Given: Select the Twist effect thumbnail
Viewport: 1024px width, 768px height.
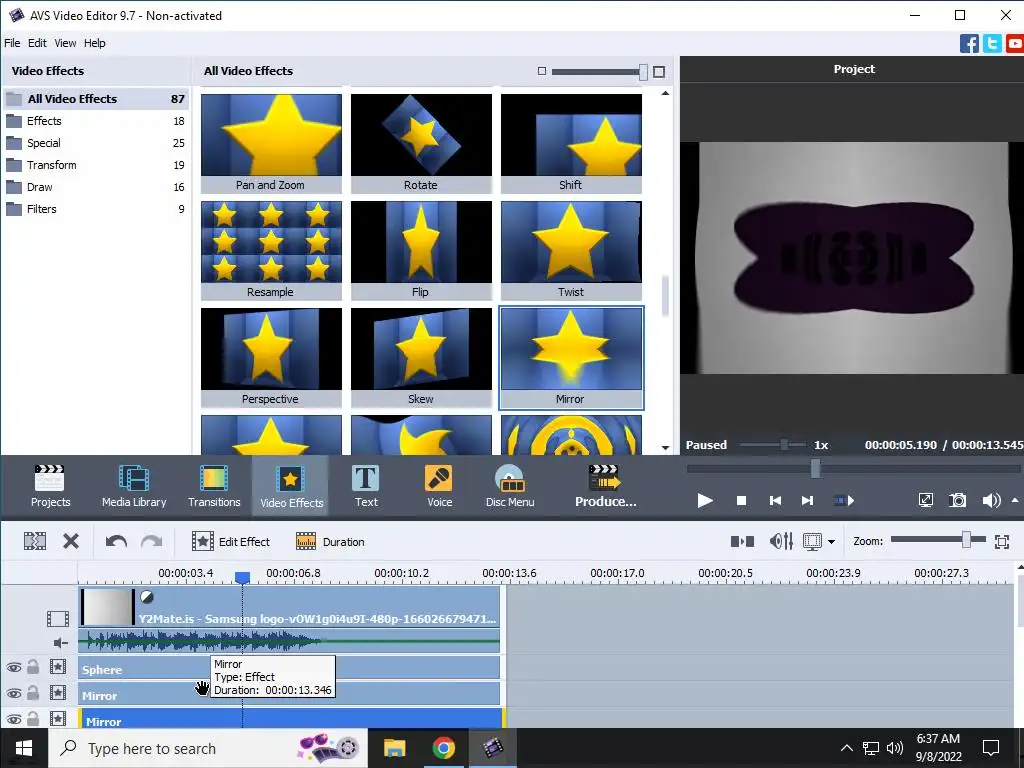Looking at the screenshot, I should (x=571, y=250).
